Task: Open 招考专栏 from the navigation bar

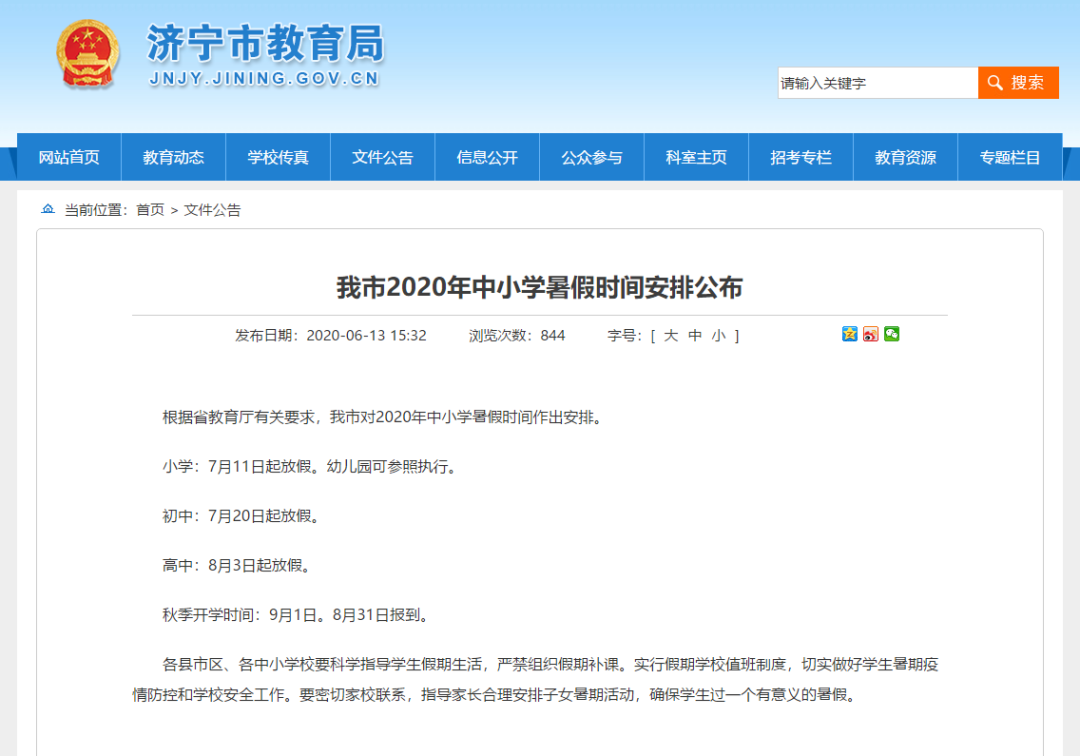Action: point(801,157)
